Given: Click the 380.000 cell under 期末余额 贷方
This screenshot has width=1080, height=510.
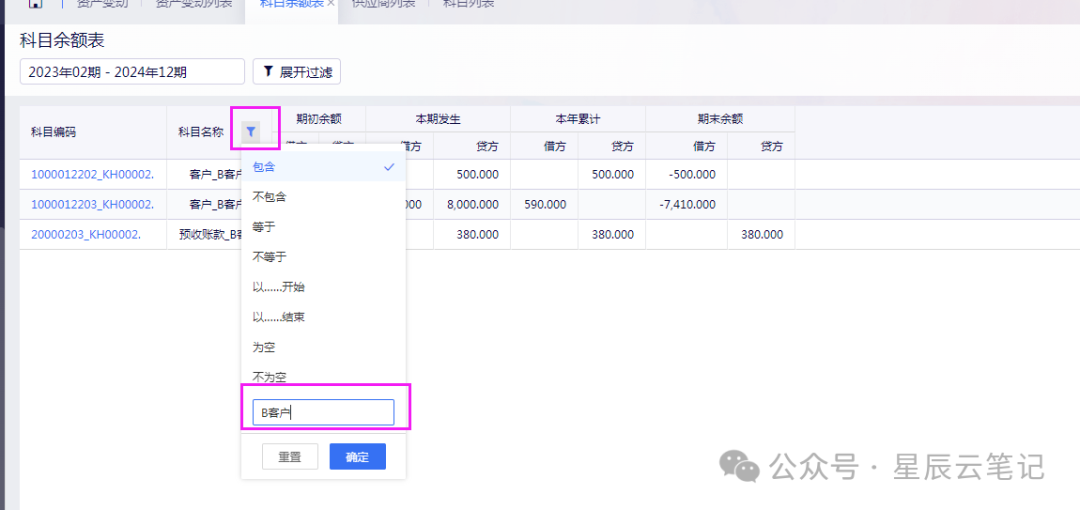Looking at the screenshot, I should 762,234.
